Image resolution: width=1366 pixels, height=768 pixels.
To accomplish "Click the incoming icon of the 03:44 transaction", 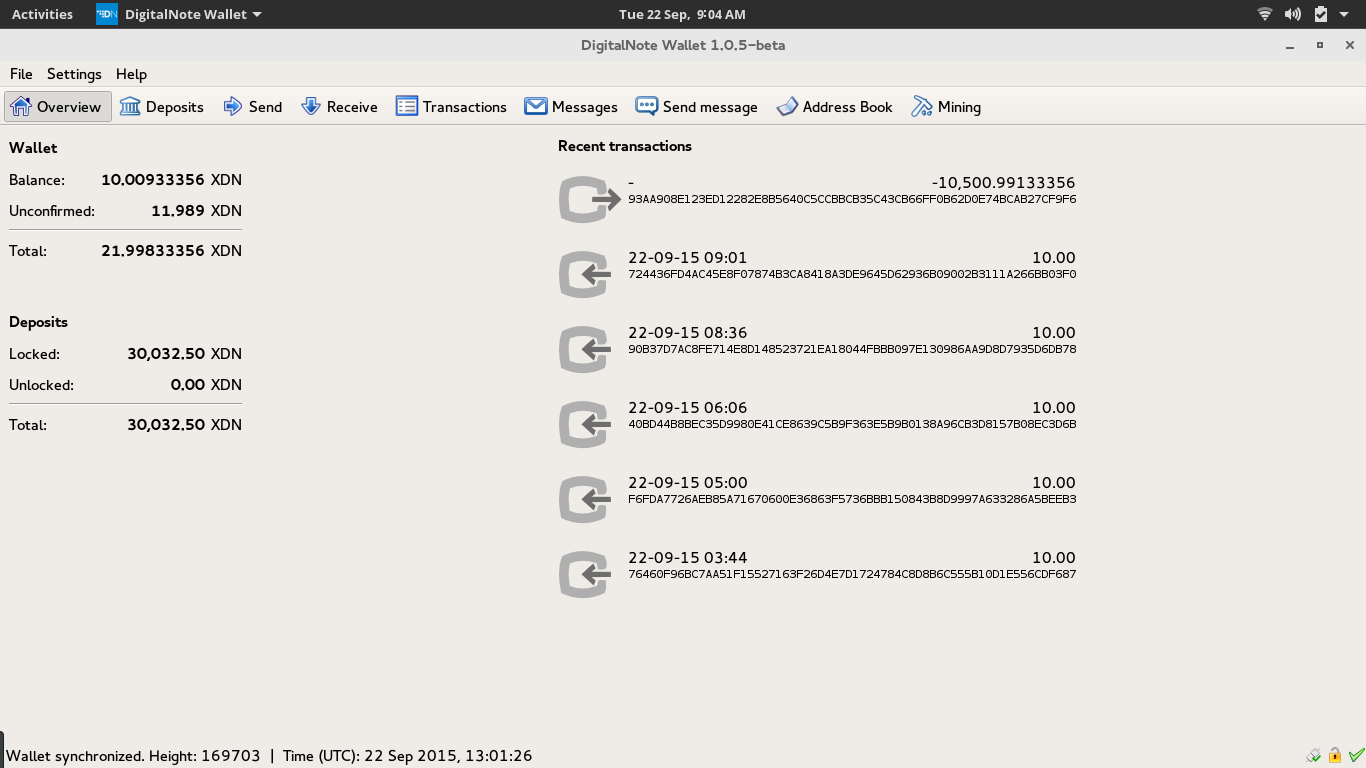I will 585,574.
